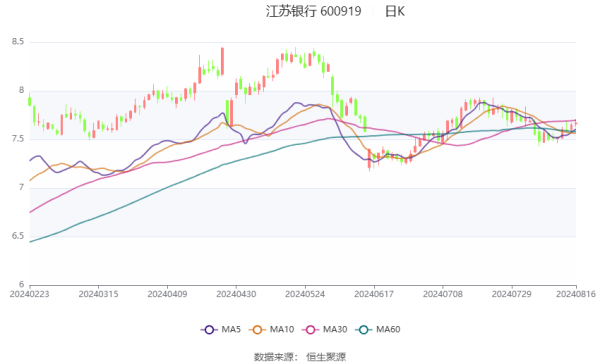
Task: Click the 8 y-axis label
Action: coord(21,90)
